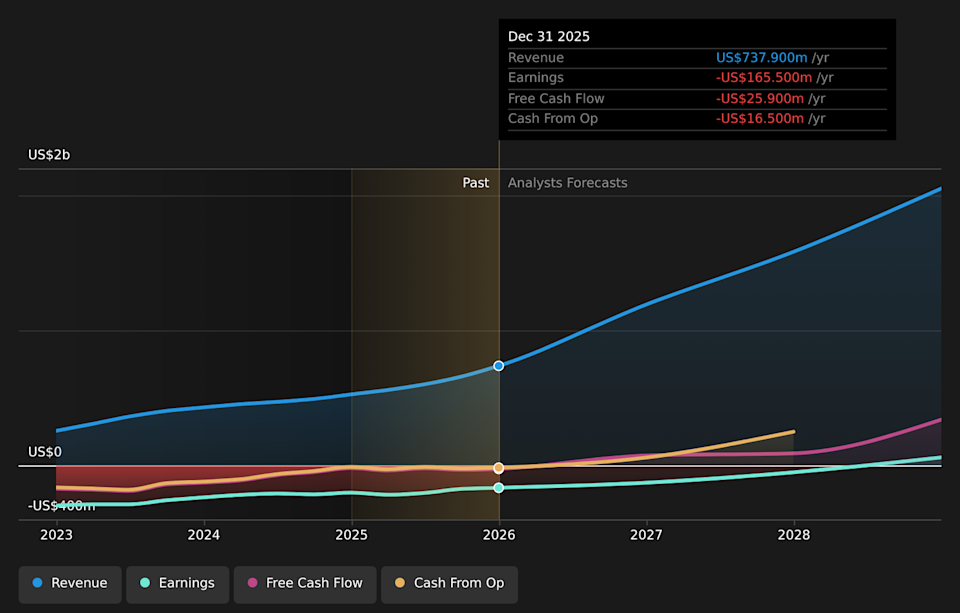960x613 pixels.
Task: Select the orange Cash From Op marker on chart
Action: click(498, 467)
